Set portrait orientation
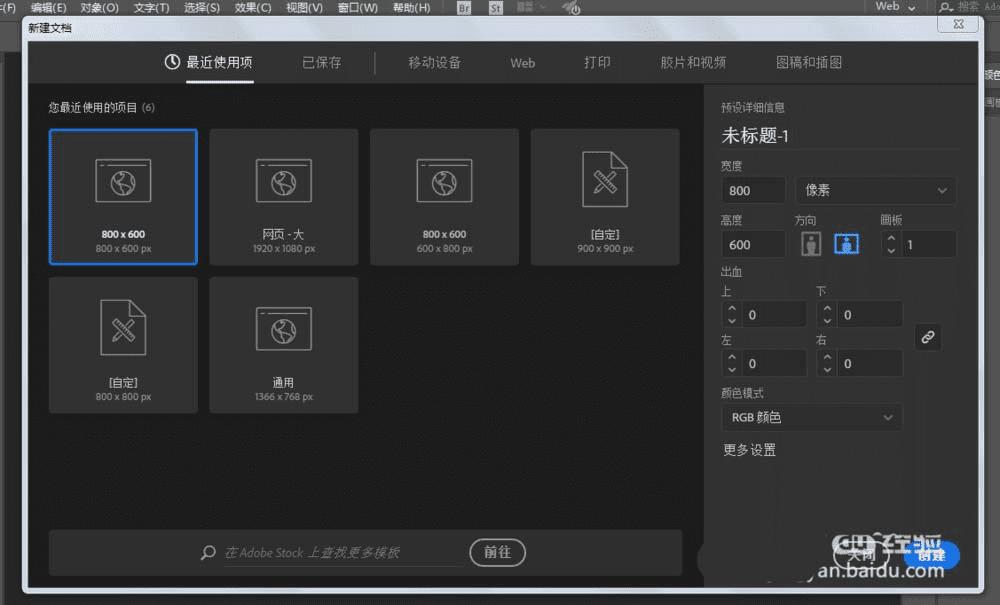The height and width of the screenshot is (605, 1000). pyautogui.click(x=811, y=244)
